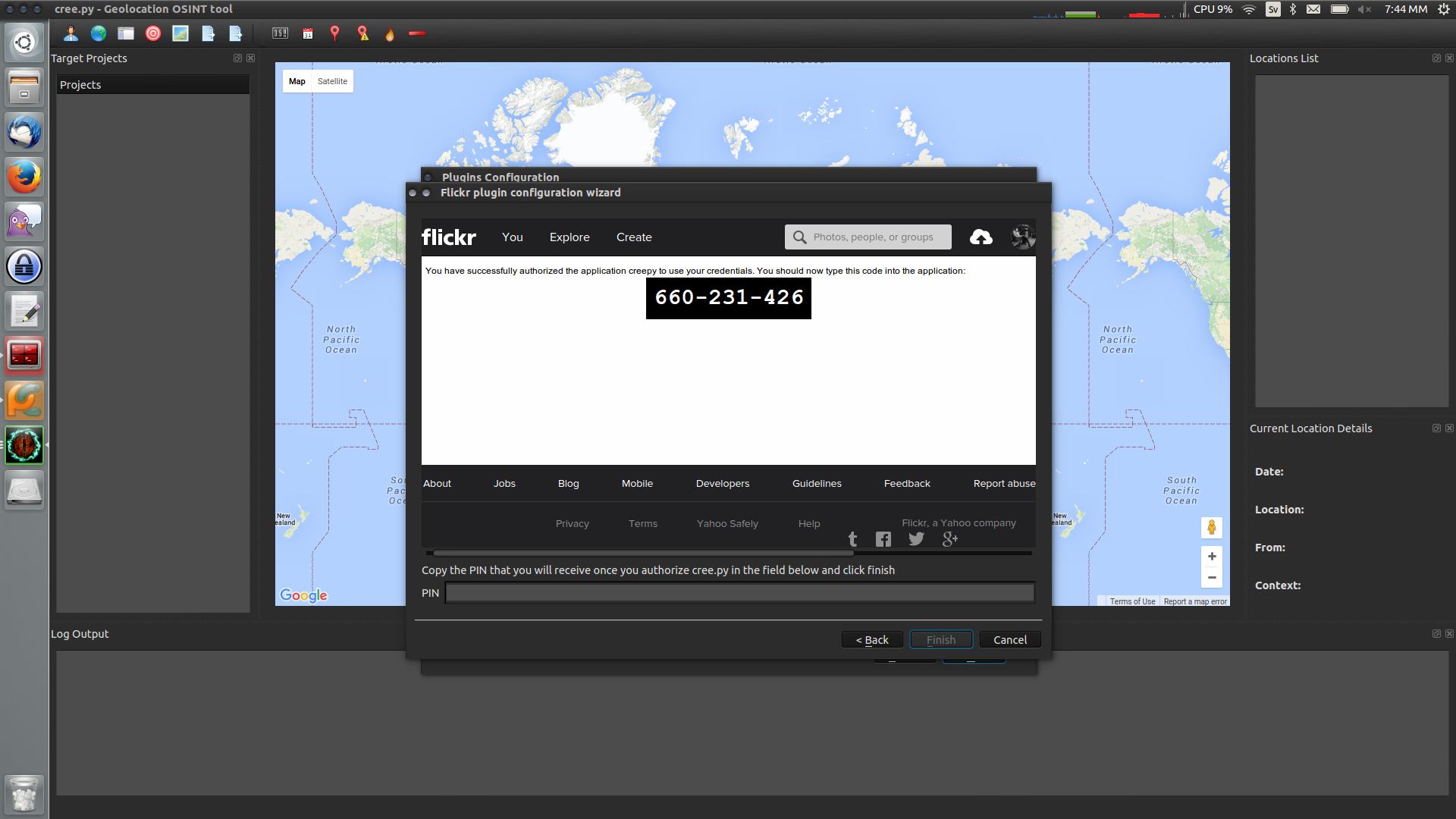The image size is (1456, 819).
Task: Open the Flickr You menu
Action: (x=513, y=237)
